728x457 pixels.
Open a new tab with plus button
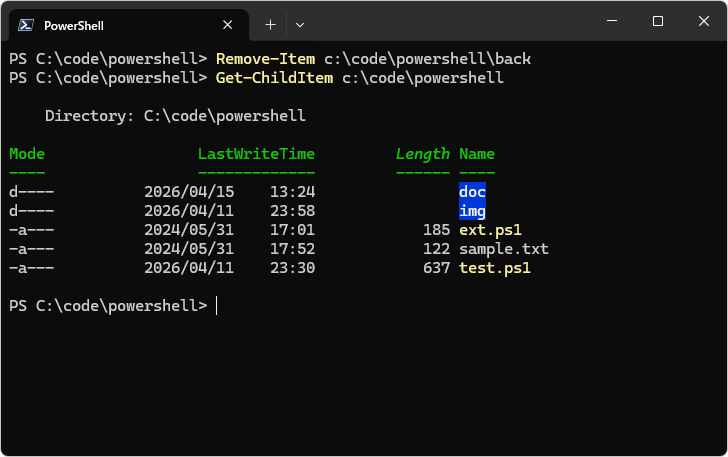click(x=270, y=24)
